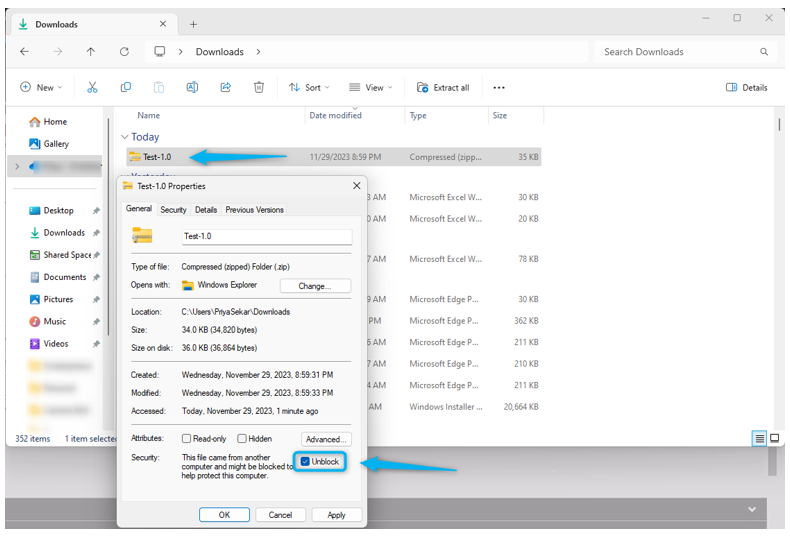The width and height of the screenshot is (790, 537).
Task: Open a new tab with plus button
Action: tap(193, 24)
